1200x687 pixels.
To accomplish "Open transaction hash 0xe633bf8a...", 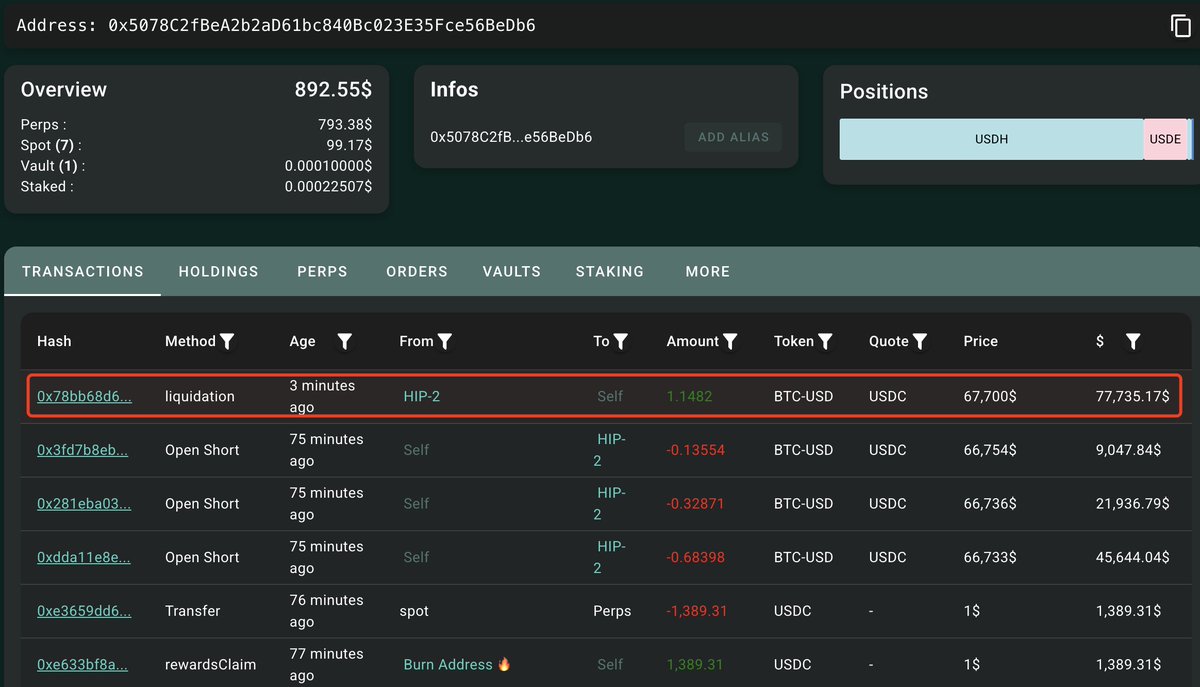I will pos(82,665).
